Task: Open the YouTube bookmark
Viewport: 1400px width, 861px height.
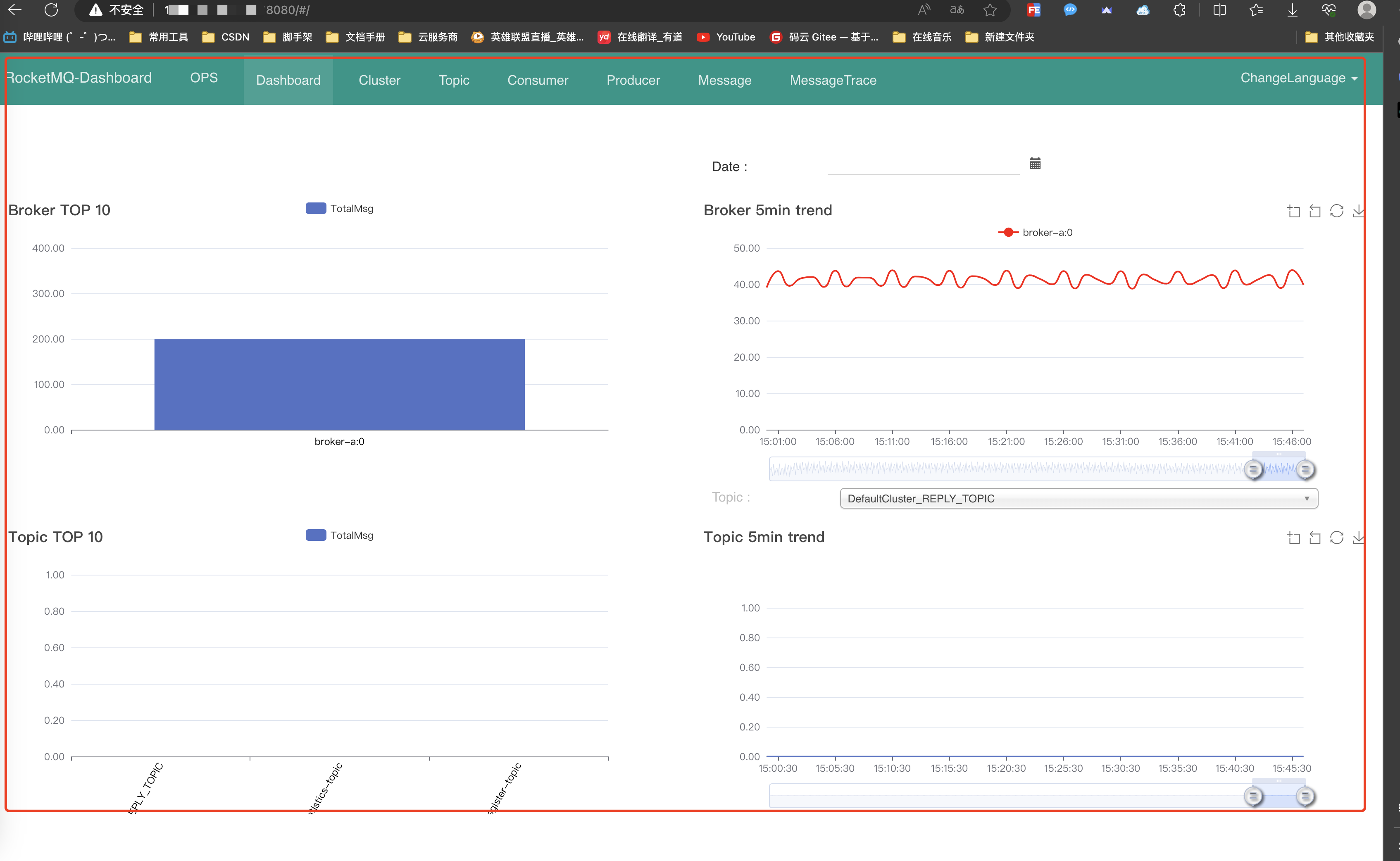Action: pos(726,37)
